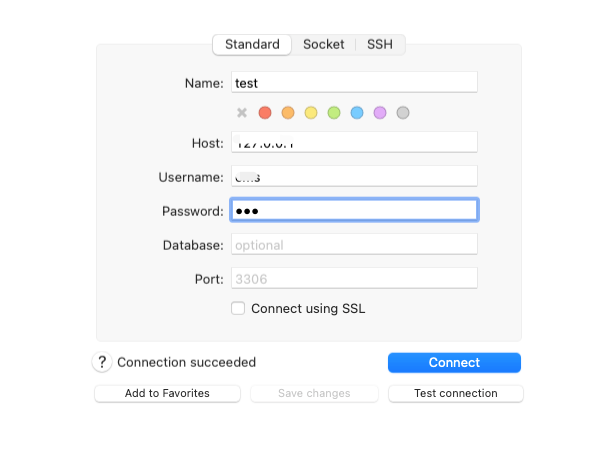This screenshot has width=601, height=454.
Task: Focus the Host input field
Action: (x=354, y=143)
